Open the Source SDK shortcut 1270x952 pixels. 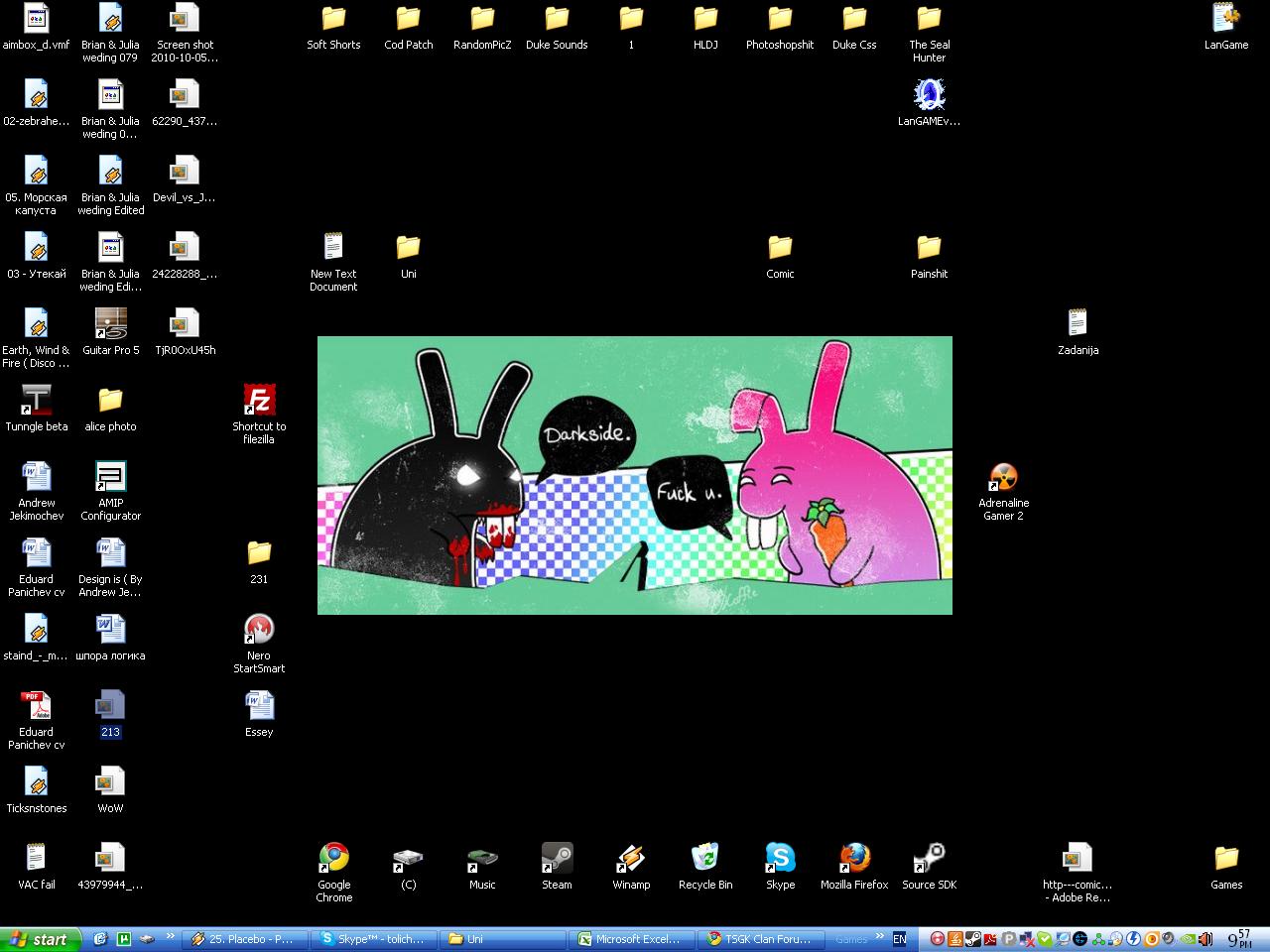pos(929,859)
